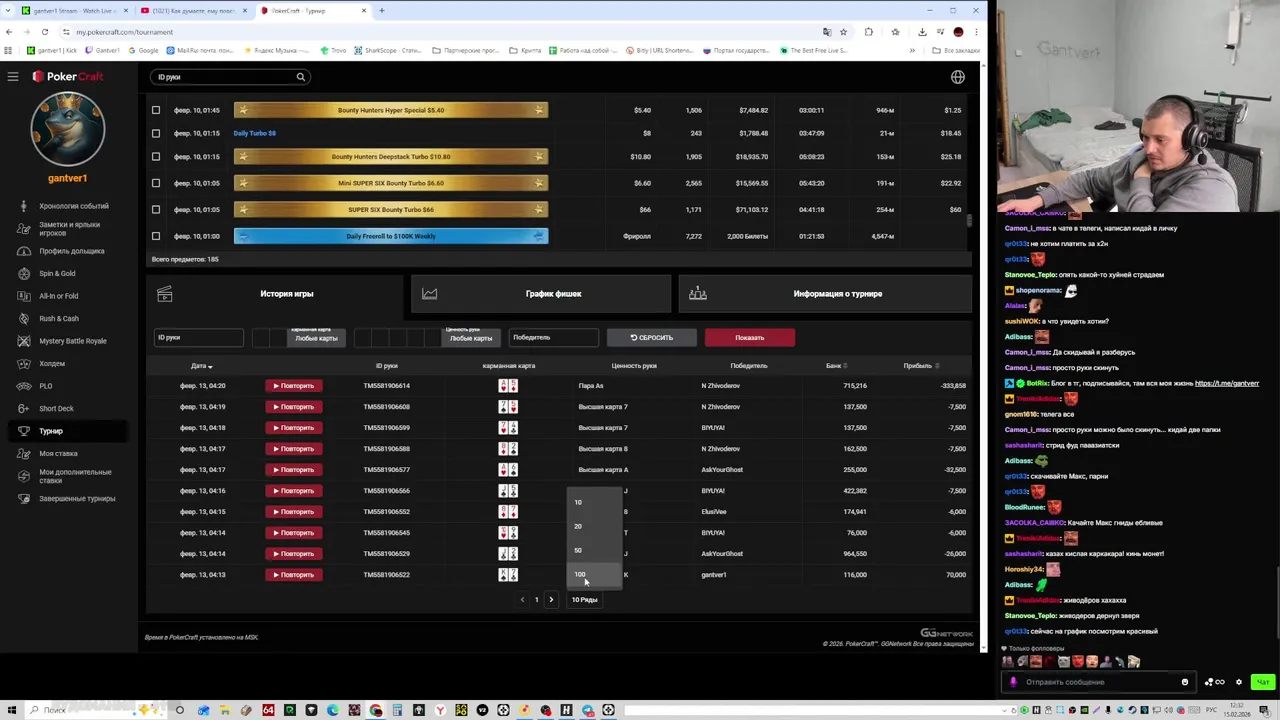Click the red Показать button
The image size is (1280, 720).
tap(750, 338)
